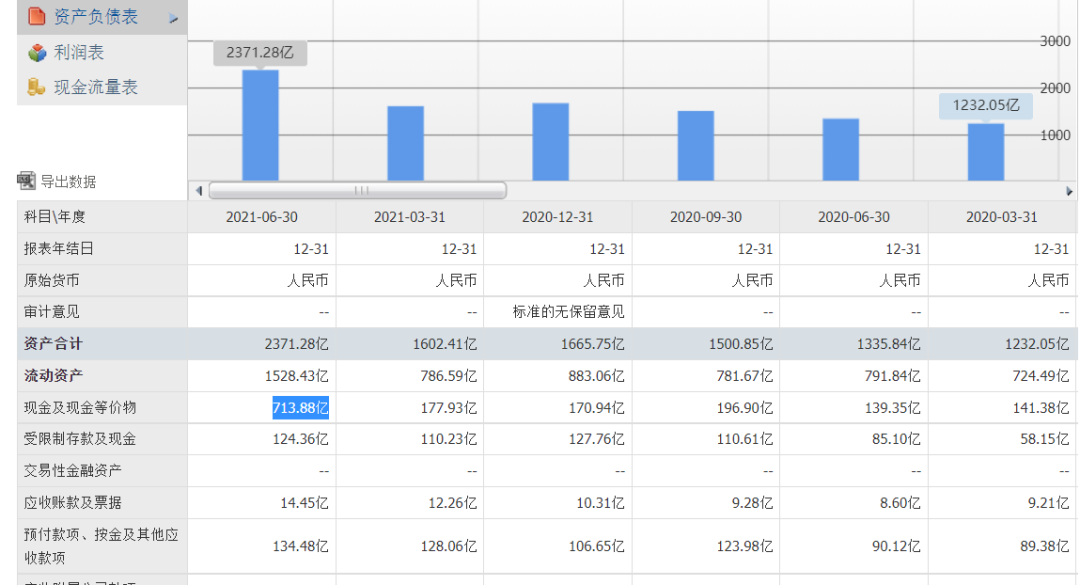Click the 现金流量表 coins icon
The height and width of the screenshot is (585, 1080).
click(x=36, y=87)
